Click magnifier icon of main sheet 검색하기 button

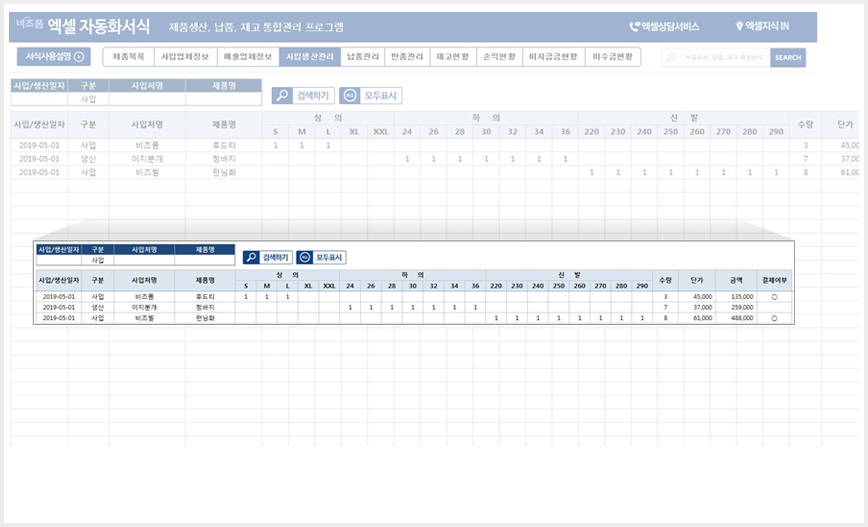pos(282,95)
